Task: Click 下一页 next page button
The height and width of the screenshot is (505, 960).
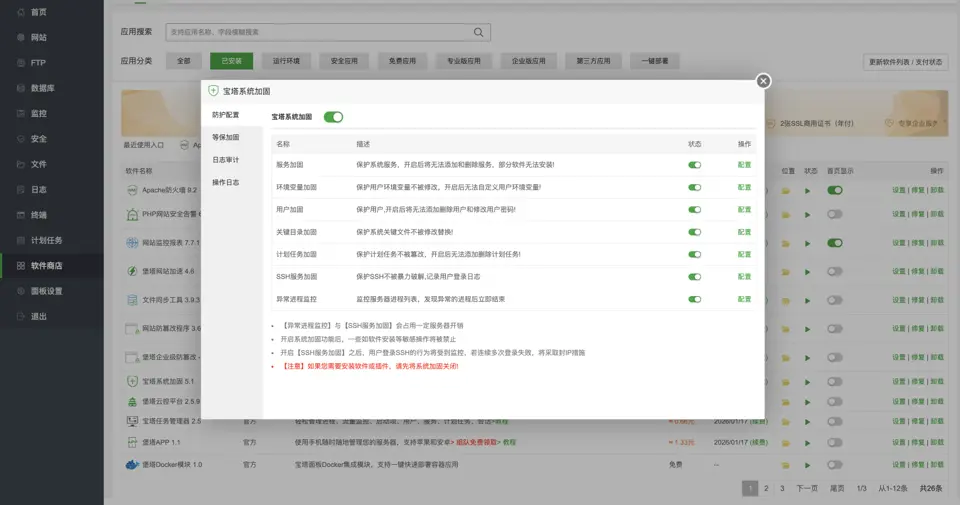Action: pos(807,488)
